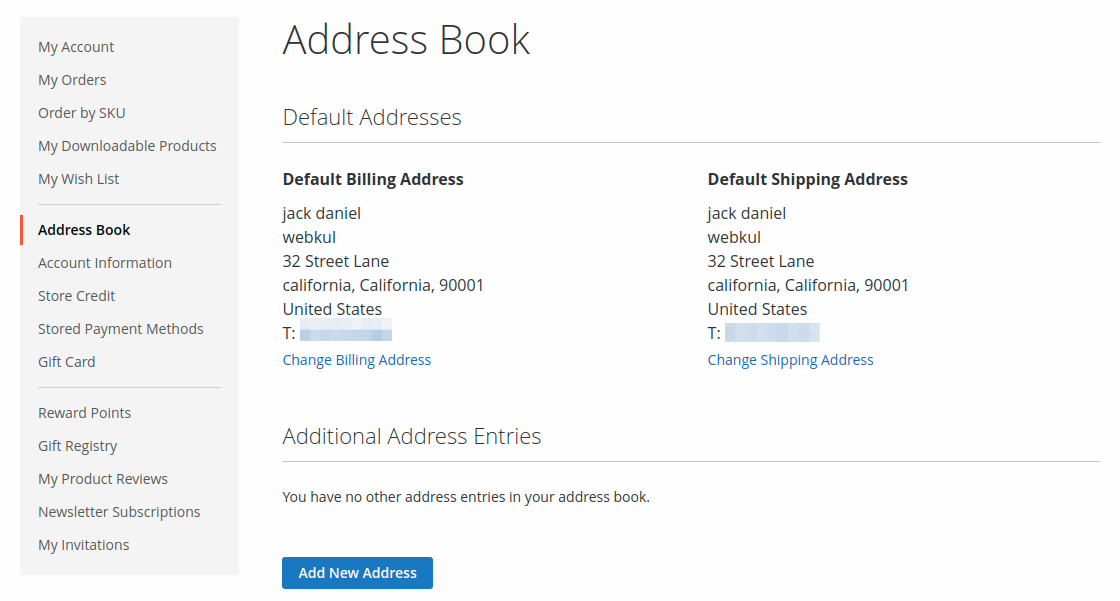
Task: Open Account Information settings
Action: coord(104,262)
